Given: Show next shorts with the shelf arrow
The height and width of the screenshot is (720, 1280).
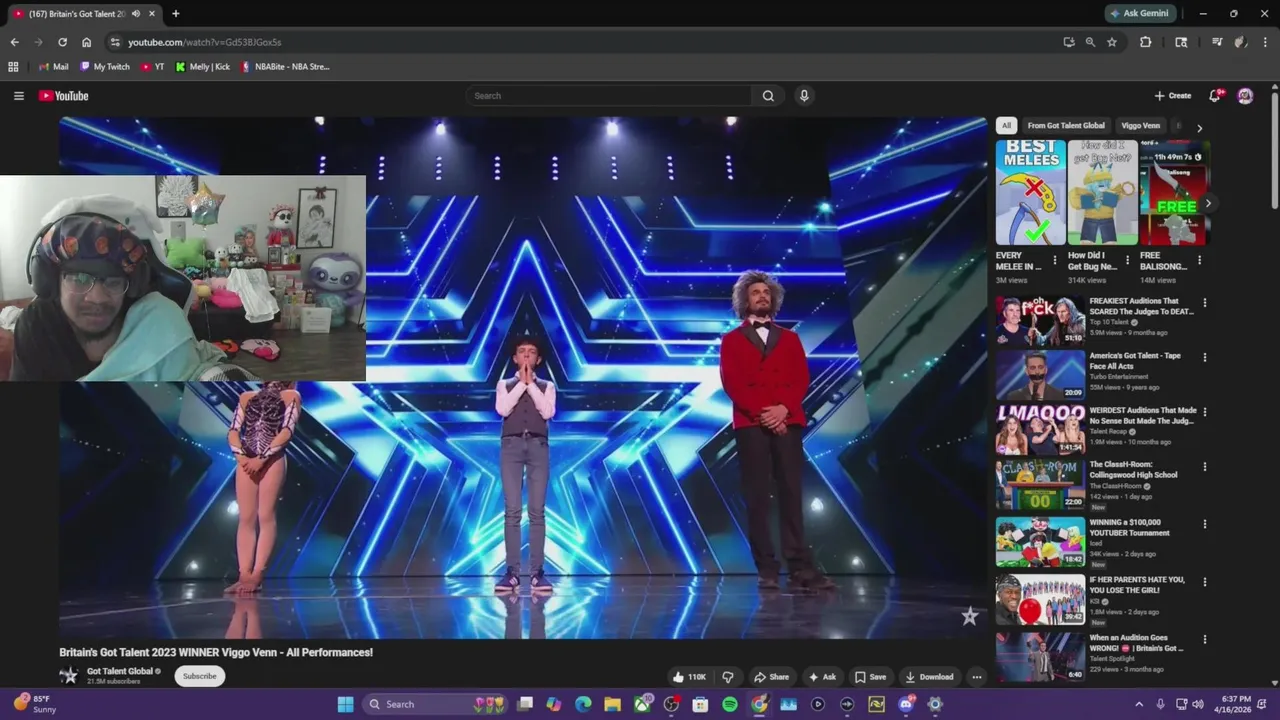Looking at the screenshot, I should (1208, 203).
